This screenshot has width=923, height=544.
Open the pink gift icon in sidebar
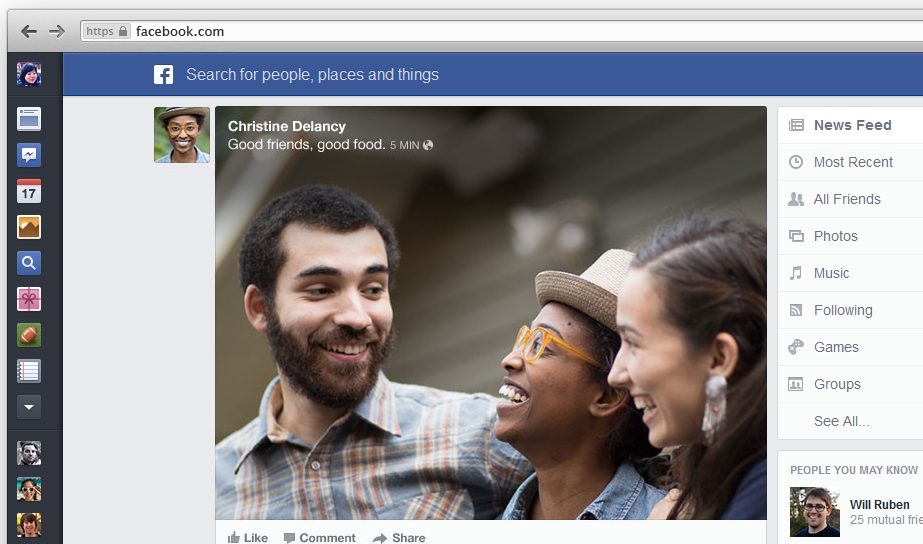29,299
